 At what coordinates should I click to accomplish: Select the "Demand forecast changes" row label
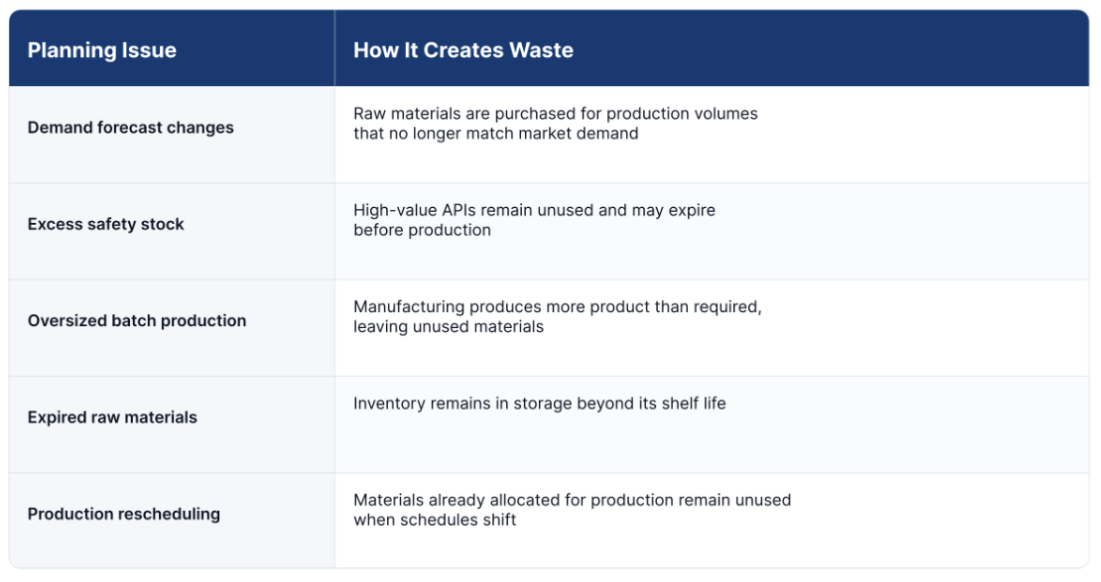(131, 128)
